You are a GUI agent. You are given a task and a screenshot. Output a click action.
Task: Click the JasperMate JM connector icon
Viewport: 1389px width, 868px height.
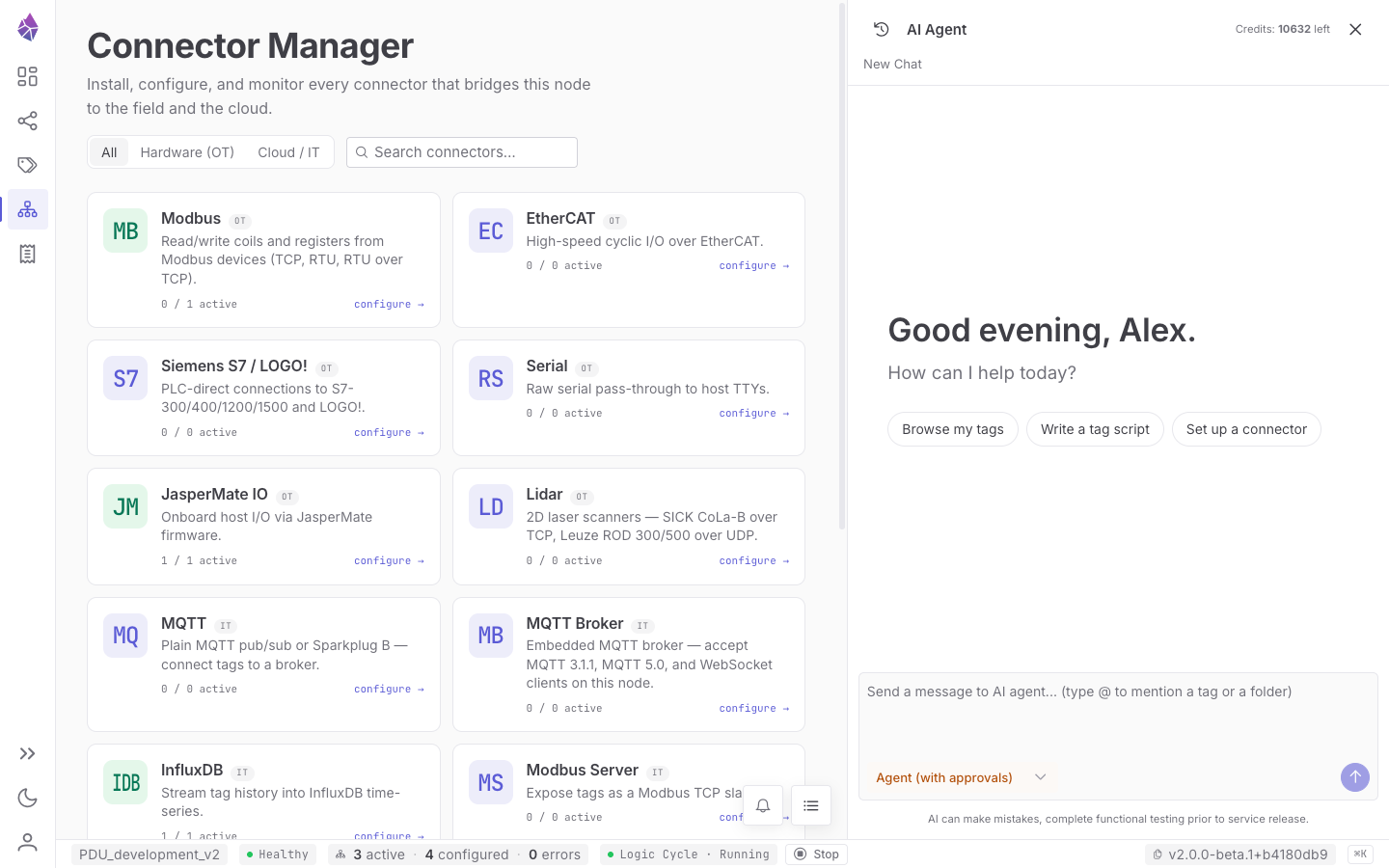pyautogui.click(x=125, y=506)
